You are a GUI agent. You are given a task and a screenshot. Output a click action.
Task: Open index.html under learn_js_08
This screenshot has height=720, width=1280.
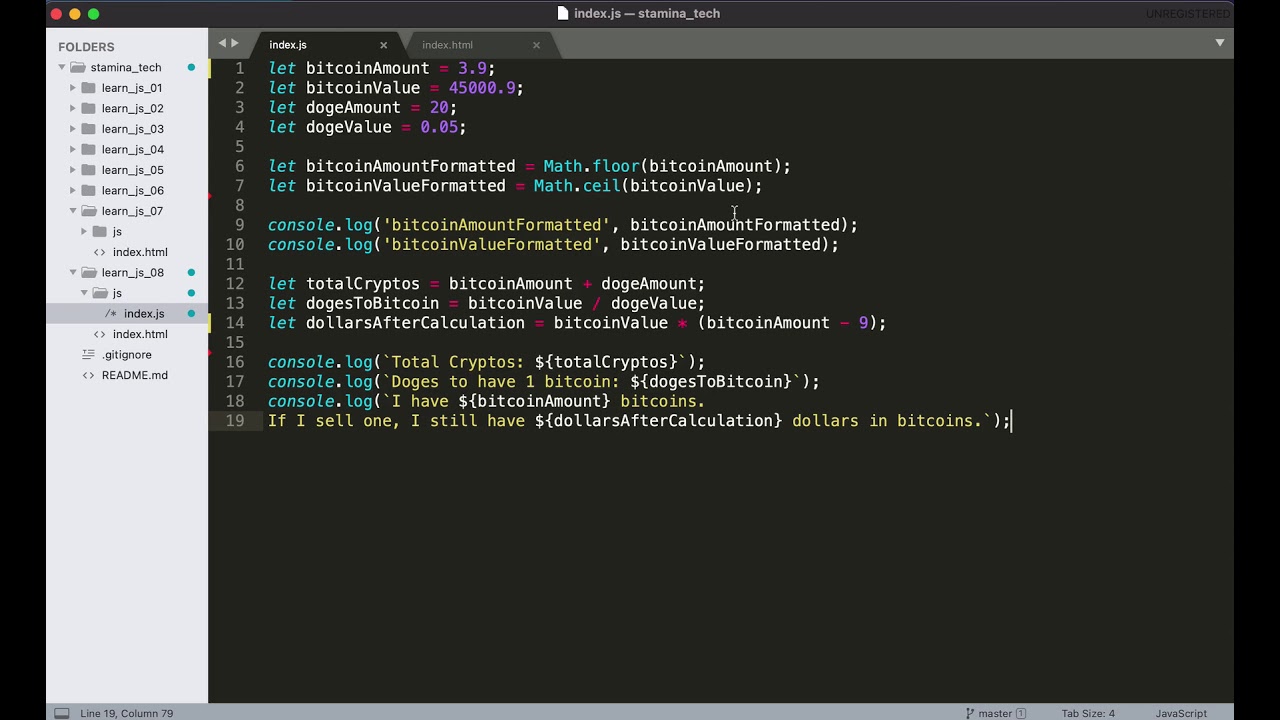click(x=140, y=334)
